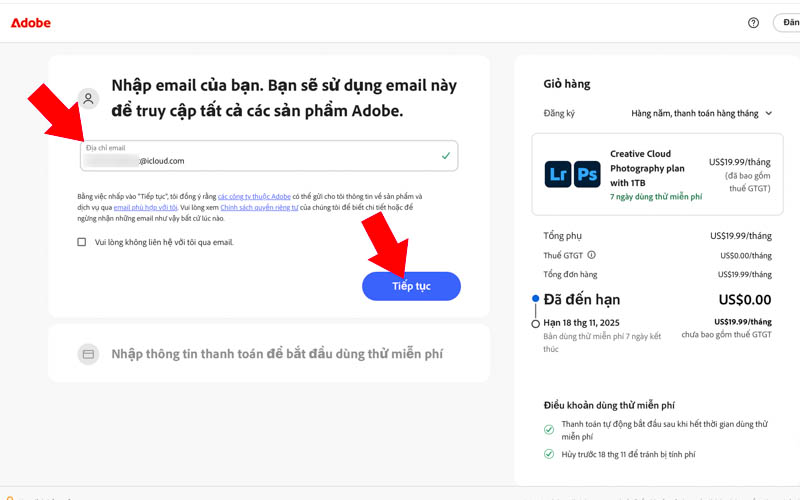Screen dimensions: 800x500
Task: Open 'các công ty thuộc Adobe' link
Action: (254, 196)
